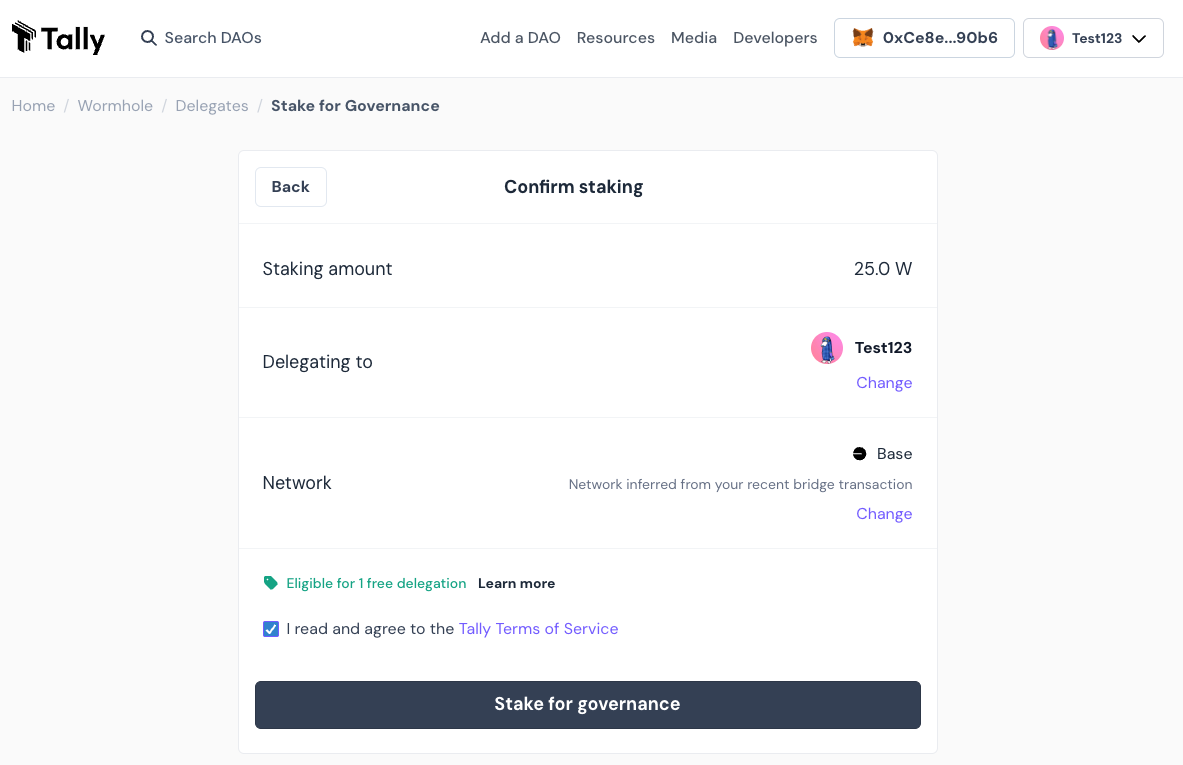This screenshot has height=765, width=1183.
Task: Change the selected Base network
Action: point(884,514)
